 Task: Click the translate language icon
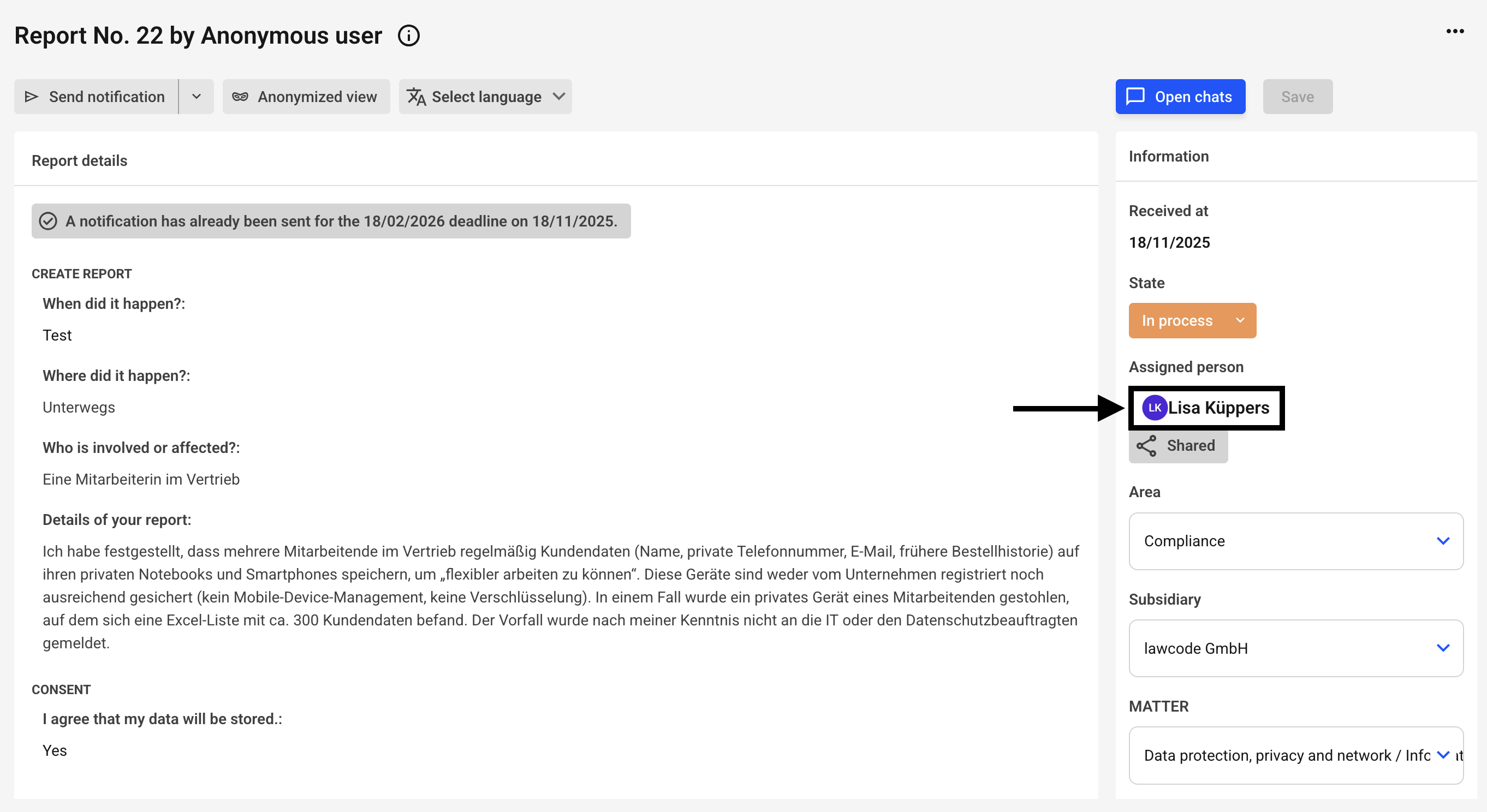416,97
